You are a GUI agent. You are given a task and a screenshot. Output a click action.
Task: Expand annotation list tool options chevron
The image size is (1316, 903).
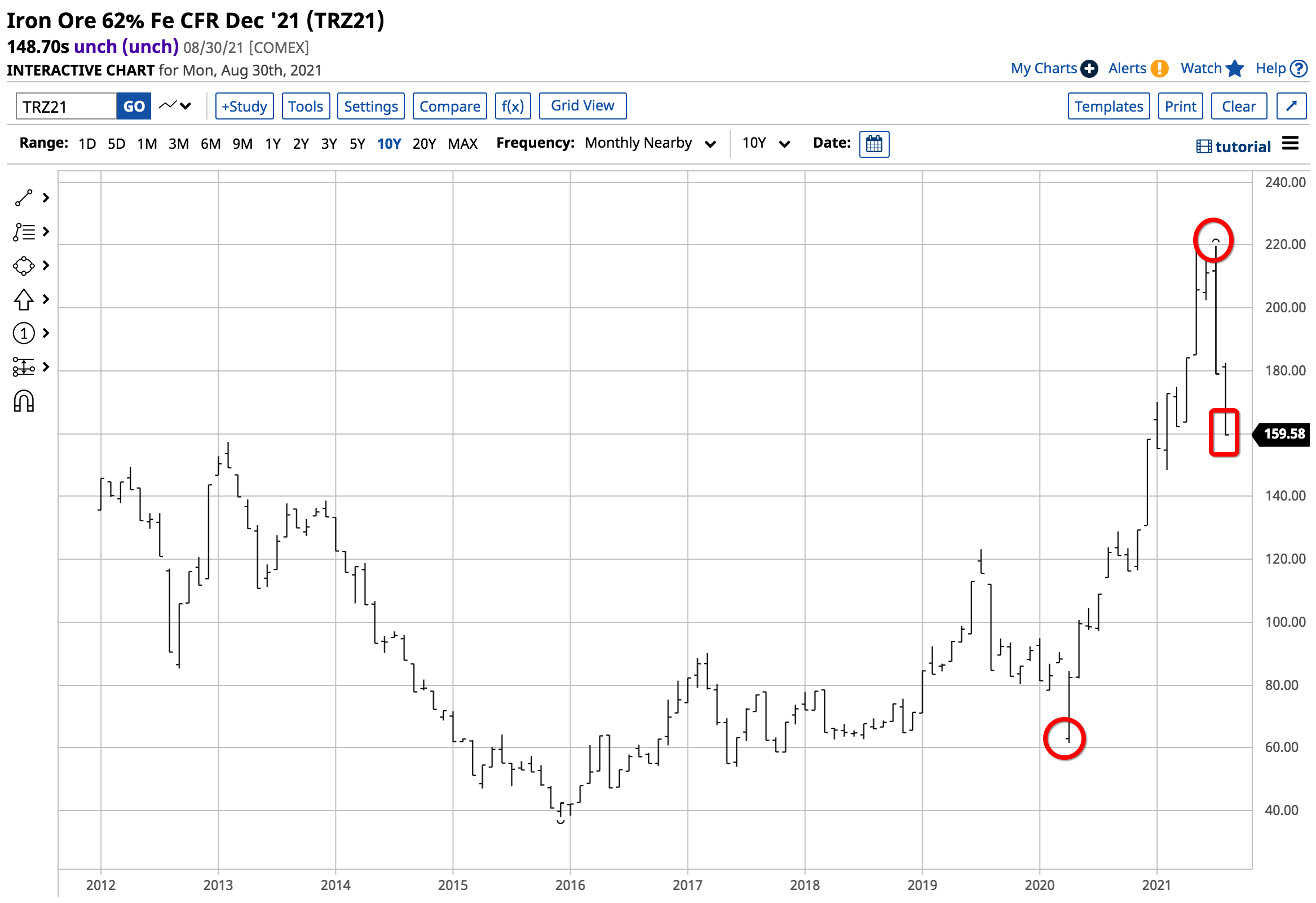pos(46,232)
